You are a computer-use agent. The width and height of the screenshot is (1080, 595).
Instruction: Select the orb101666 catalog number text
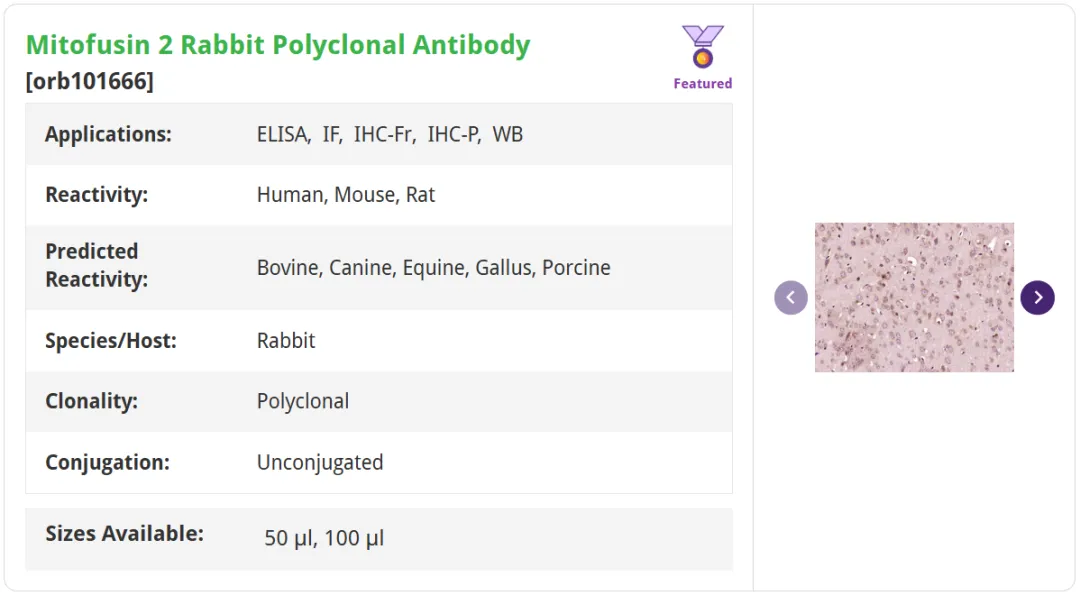click(x=90, y=81)
